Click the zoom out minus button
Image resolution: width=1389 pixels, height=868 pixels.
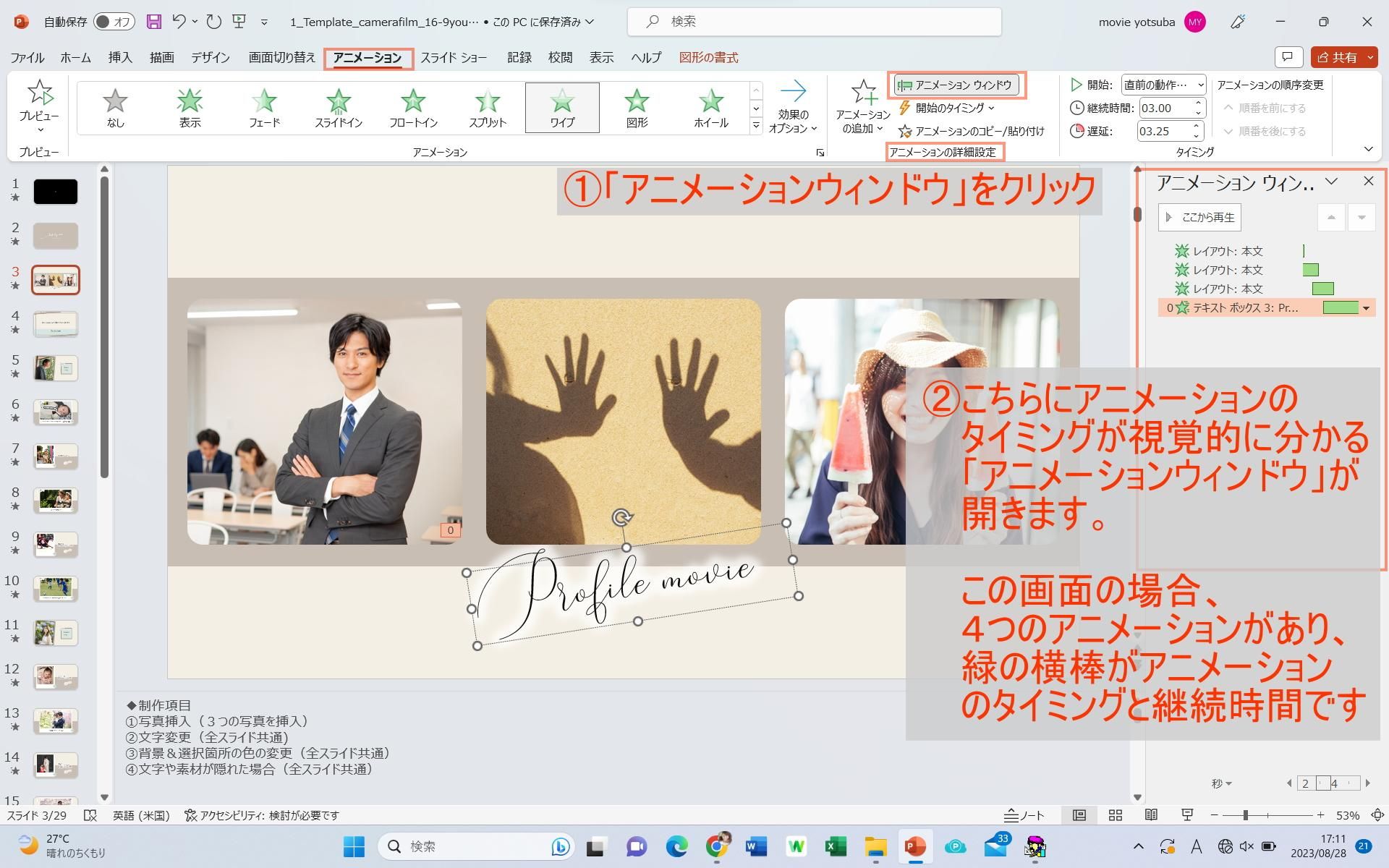(1214, 815)
